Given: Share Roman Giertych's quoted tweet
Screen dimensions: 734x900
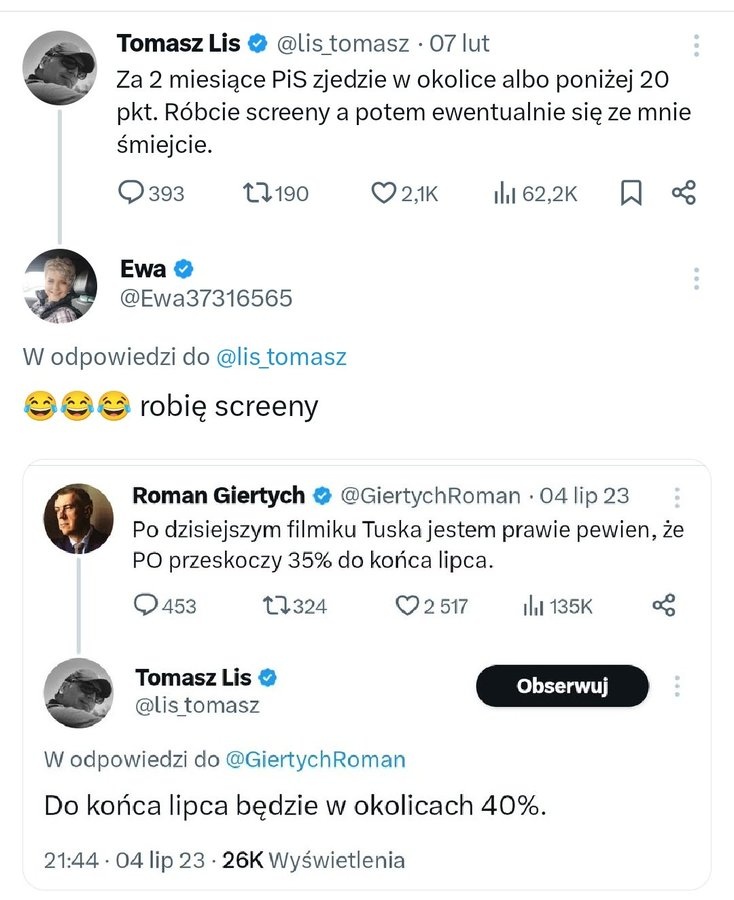Looking at the screenshot, I should pyautogui.click(x=664, y=605).
